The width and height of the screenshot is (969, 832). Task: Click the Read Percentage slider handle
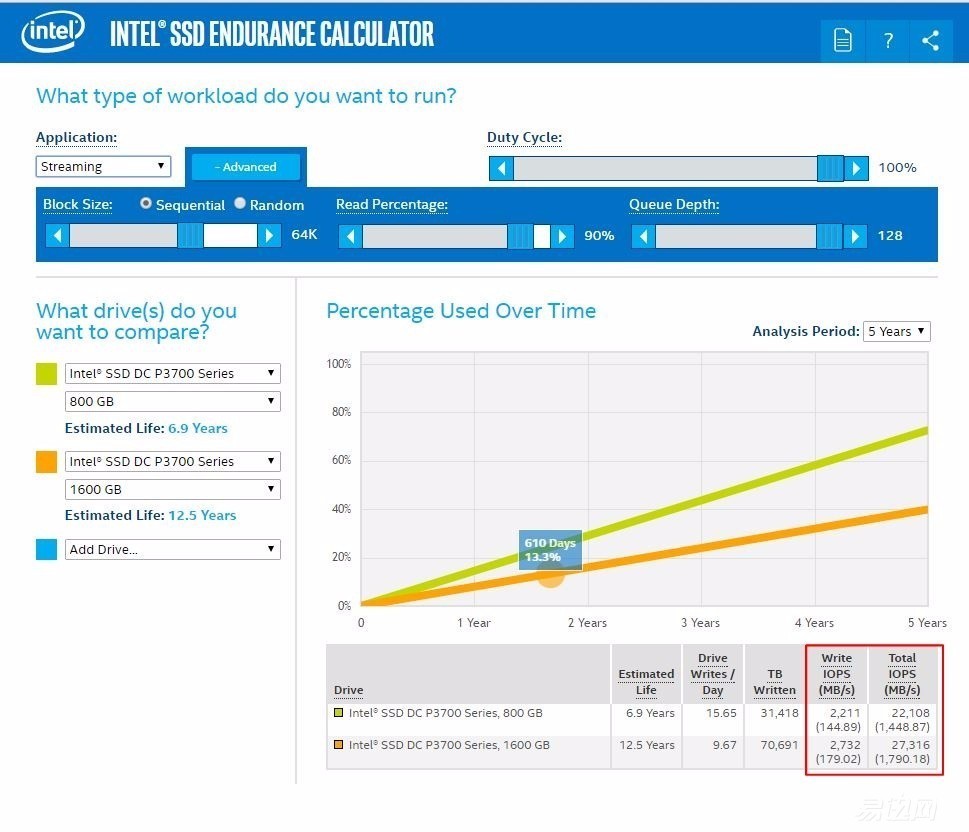tap(520, 236)
